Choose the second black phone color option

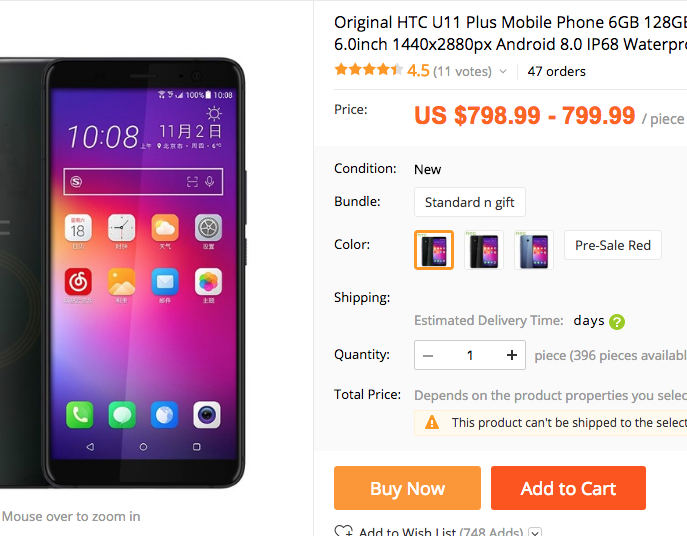coord(484,250)
